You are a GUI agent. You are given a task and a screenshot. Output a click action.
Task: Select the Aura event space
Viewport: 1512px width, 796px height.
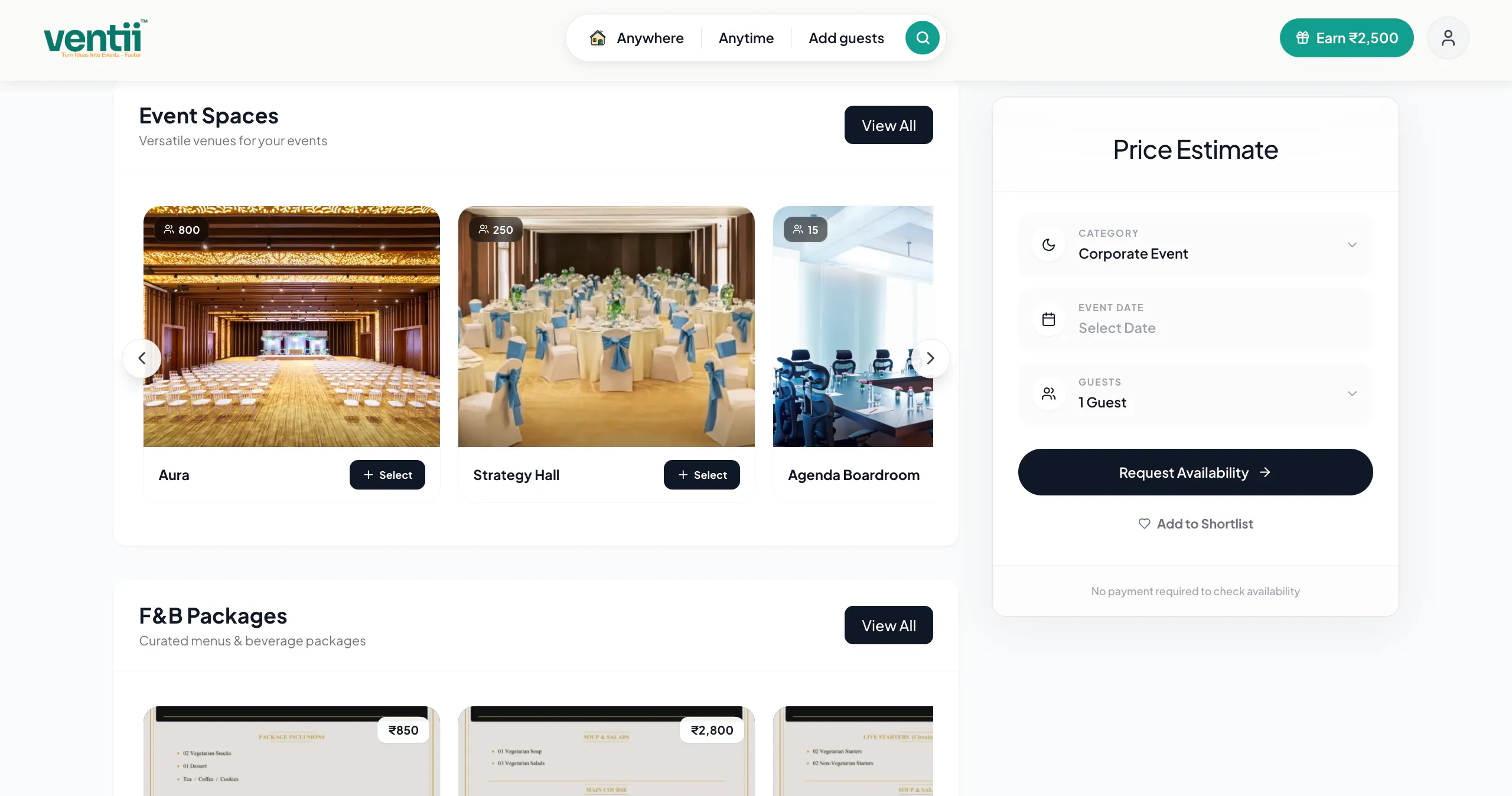coord(387,475)
